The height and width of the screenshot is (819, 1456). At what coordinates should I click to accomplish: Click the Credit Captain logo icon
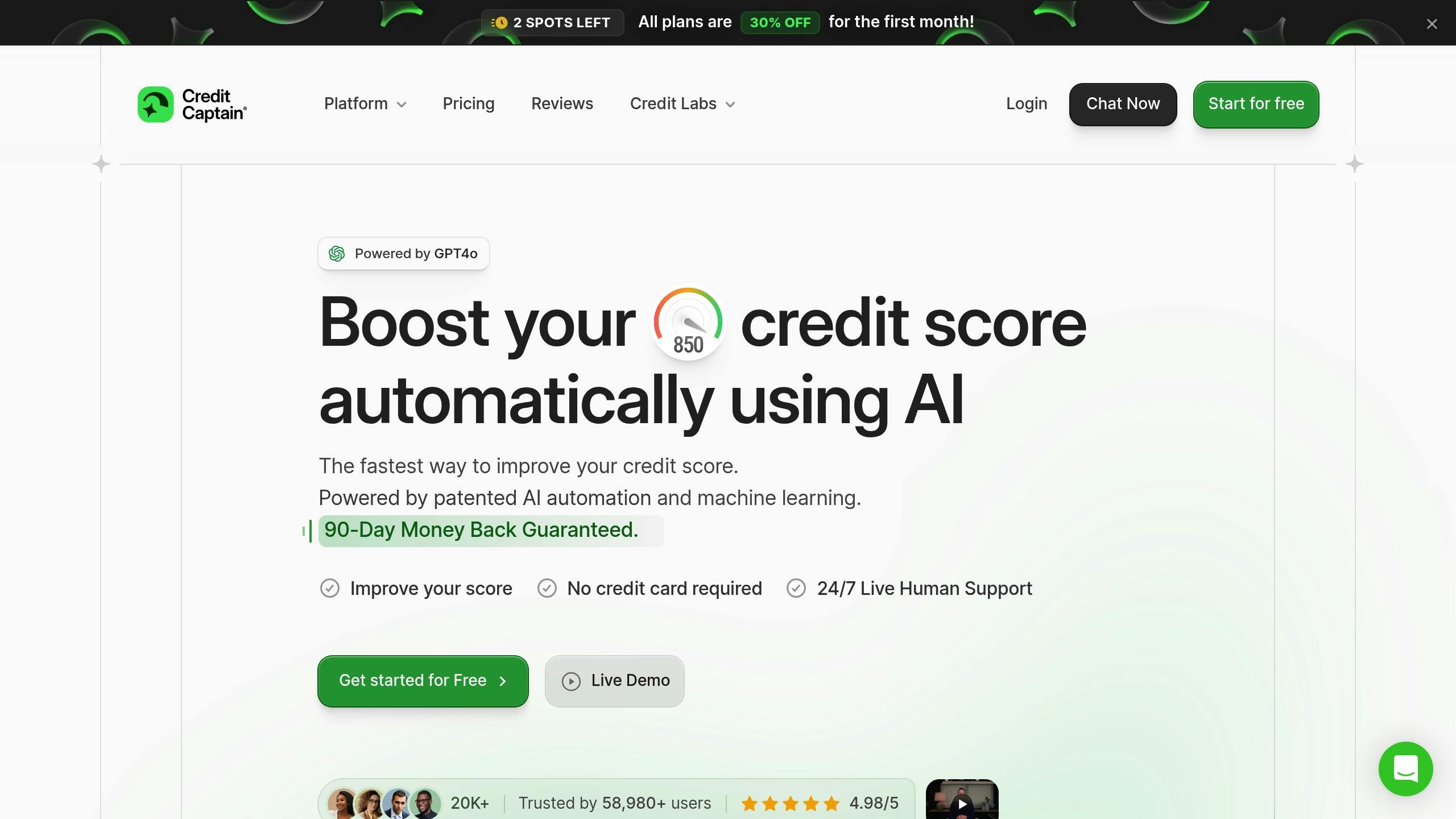[x=155, y=104]
